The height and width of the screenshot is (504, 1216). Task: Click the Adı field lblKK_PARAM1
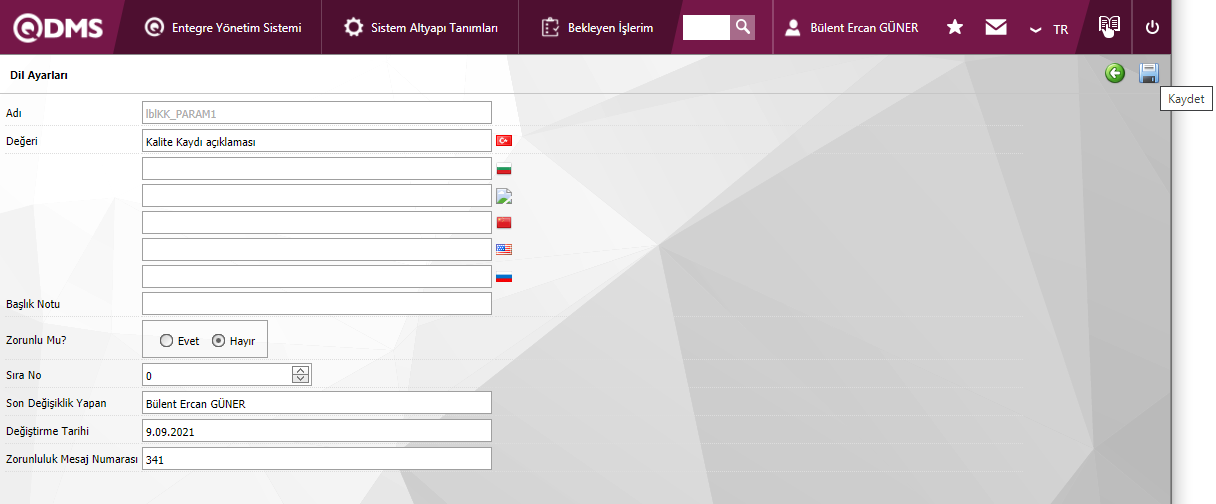[x=317, y=113]
